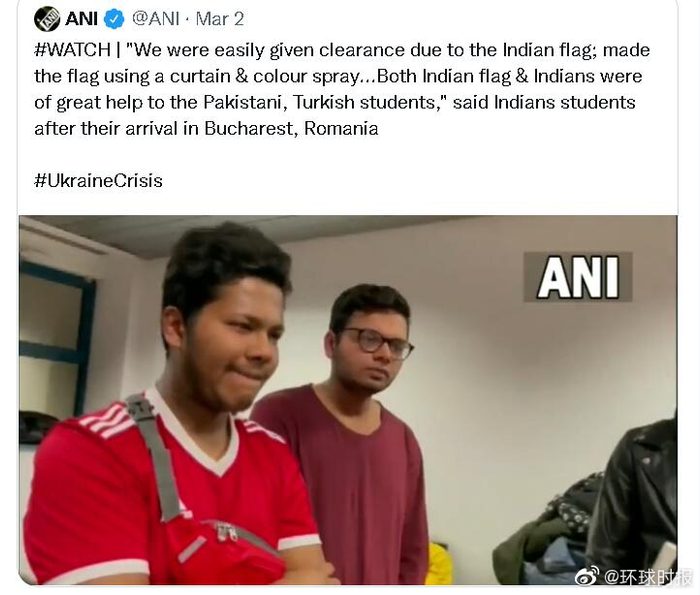This screenshot has height=595, width=700.
Task: Click the @环球时报 watermark text
Action: 648,577
